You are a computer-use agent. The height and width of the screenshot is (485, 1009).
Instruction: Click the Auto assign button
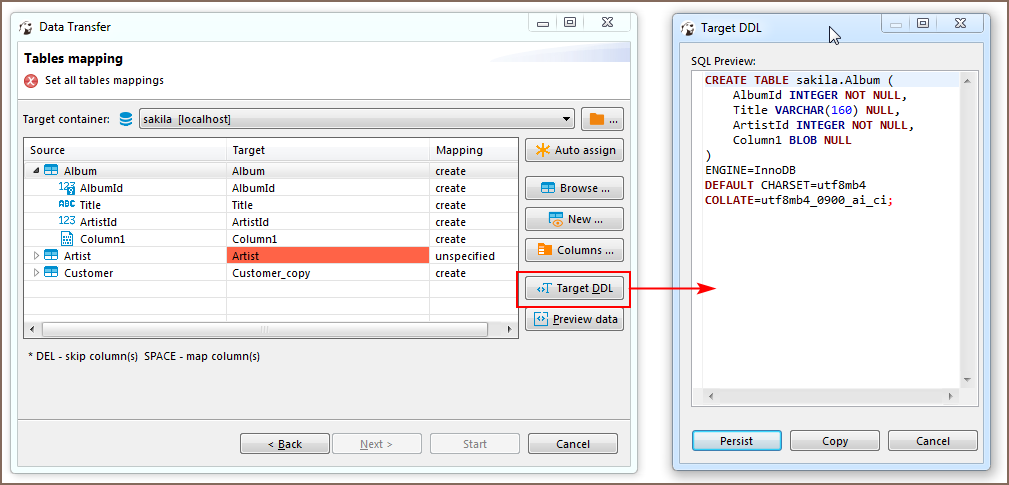pyautogui.click(x=574, y=150)
